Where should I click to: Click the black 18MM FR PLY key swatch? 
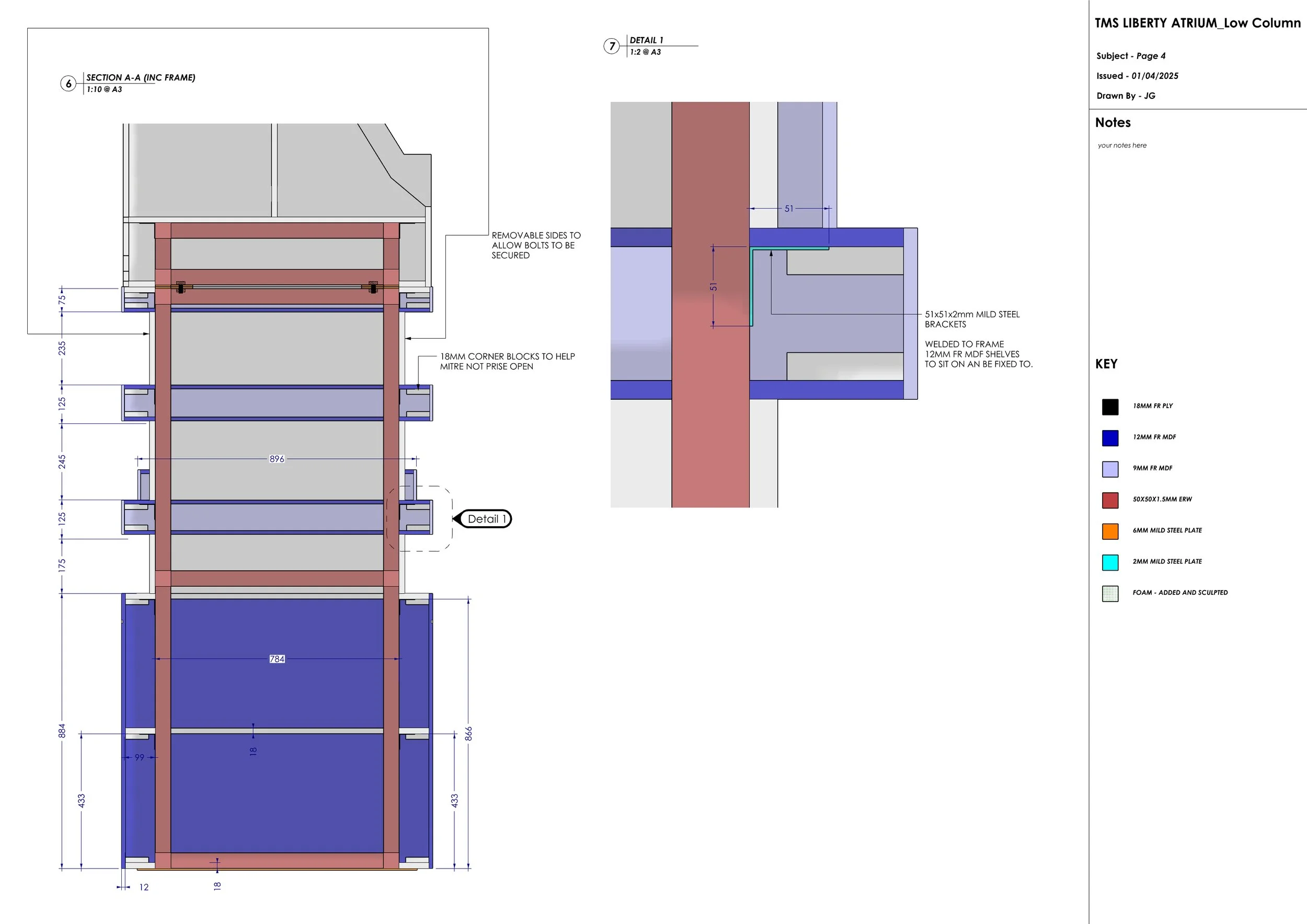pos(1110,407)
